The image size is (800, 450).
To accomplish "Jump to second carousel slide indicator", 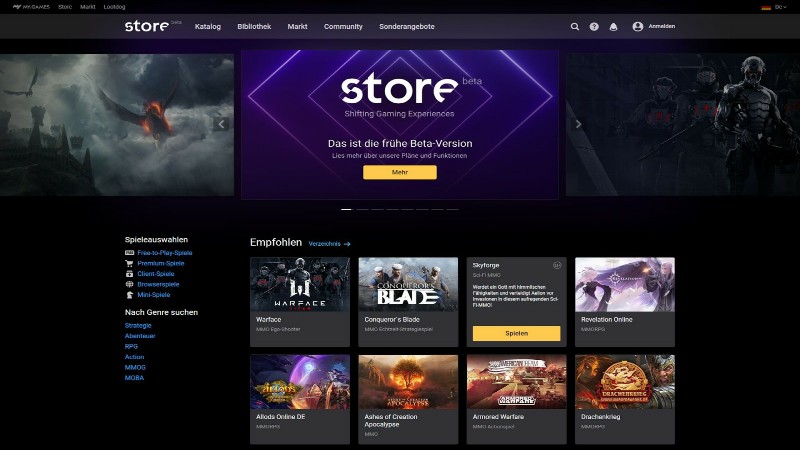I will tap(361, 209).
